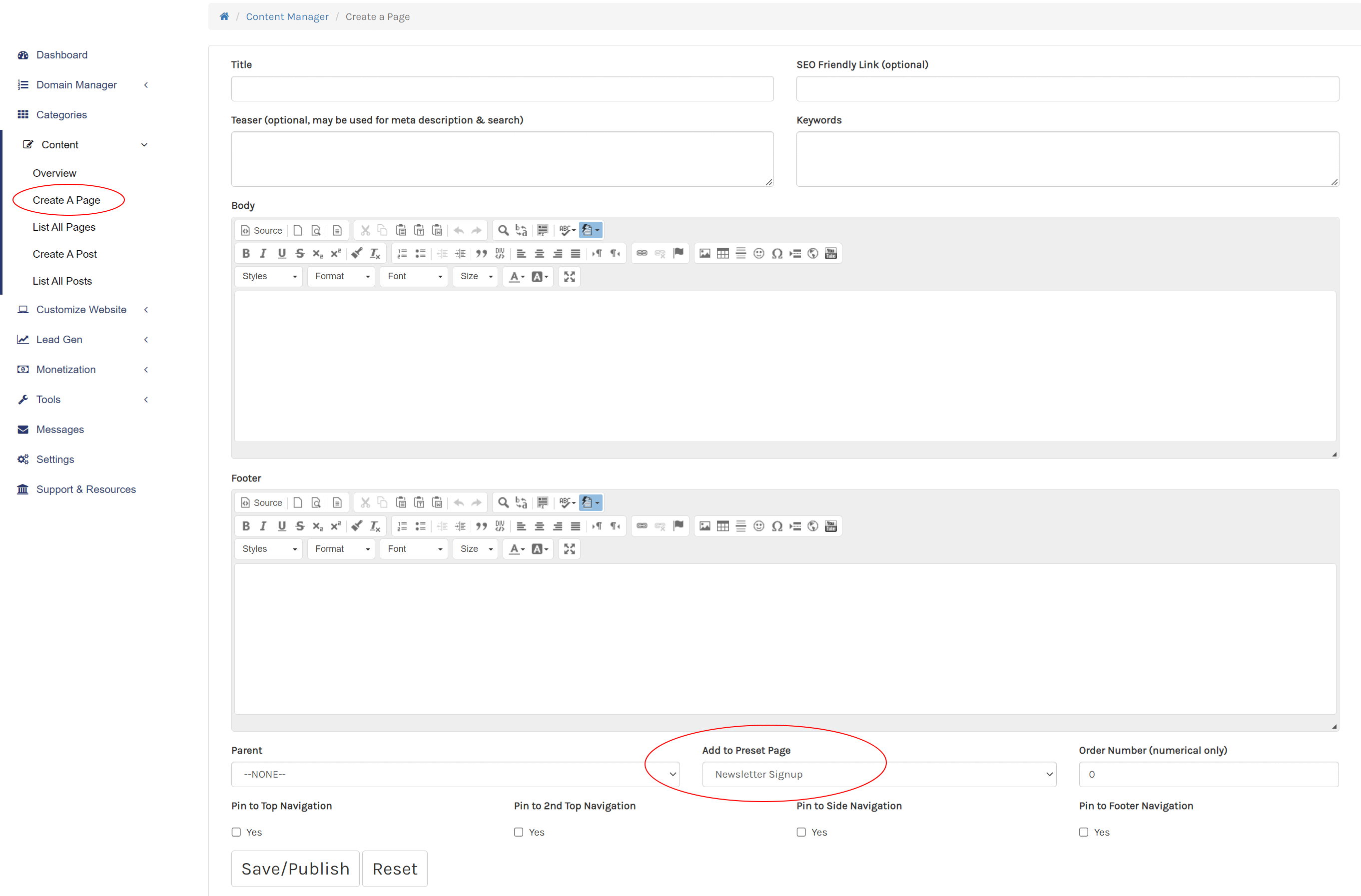Open the Add to Preset Page dropdown
The height and width of the screenshot is (896, 1361).
click(x=879, y=774)
